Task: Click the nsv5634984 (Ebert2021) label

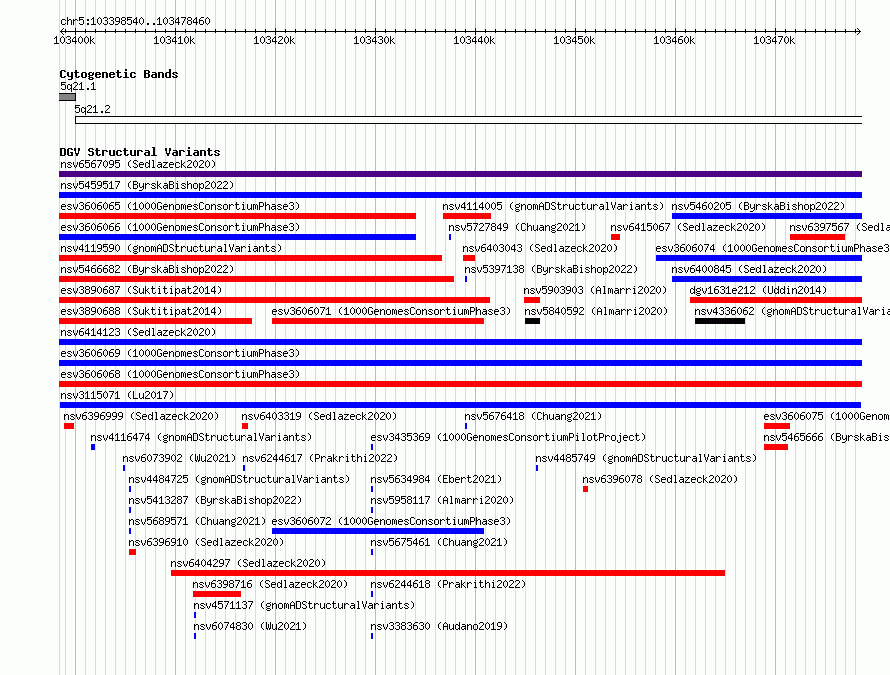Action: [x=436, y=479]
